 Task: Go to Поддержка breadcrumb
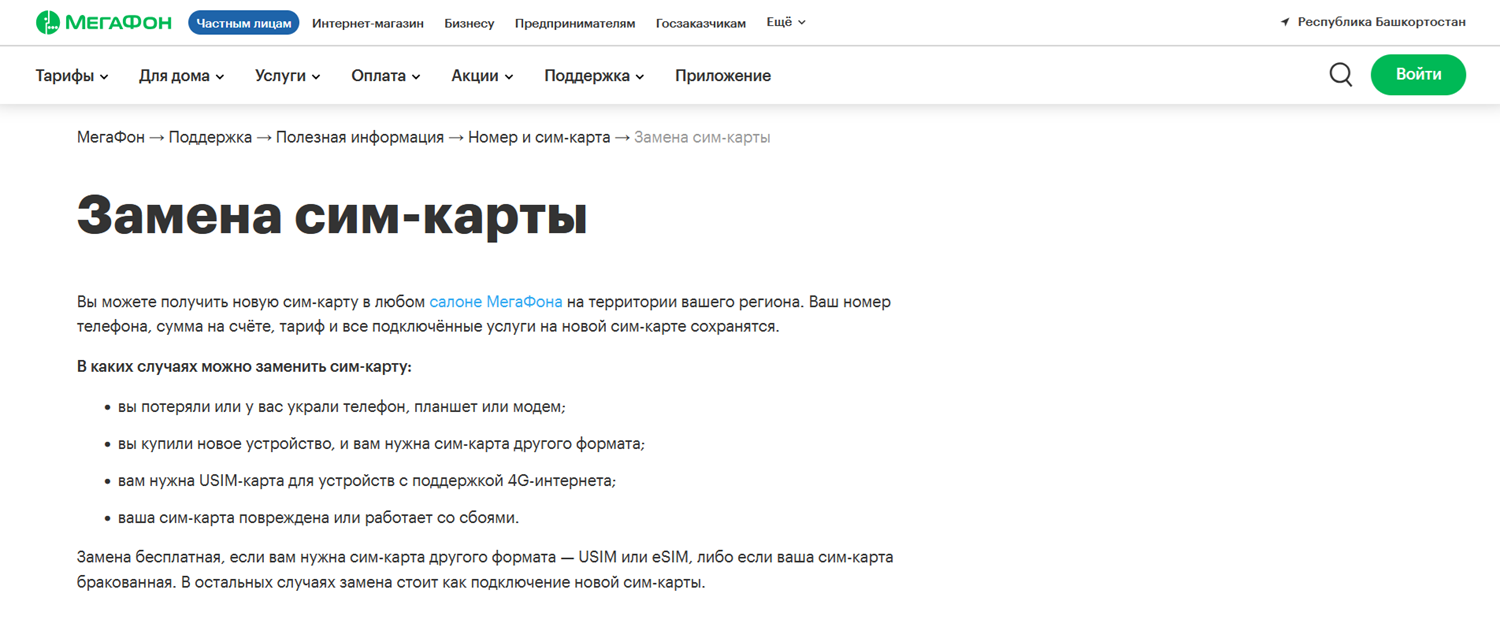click(x=210, y=138)
